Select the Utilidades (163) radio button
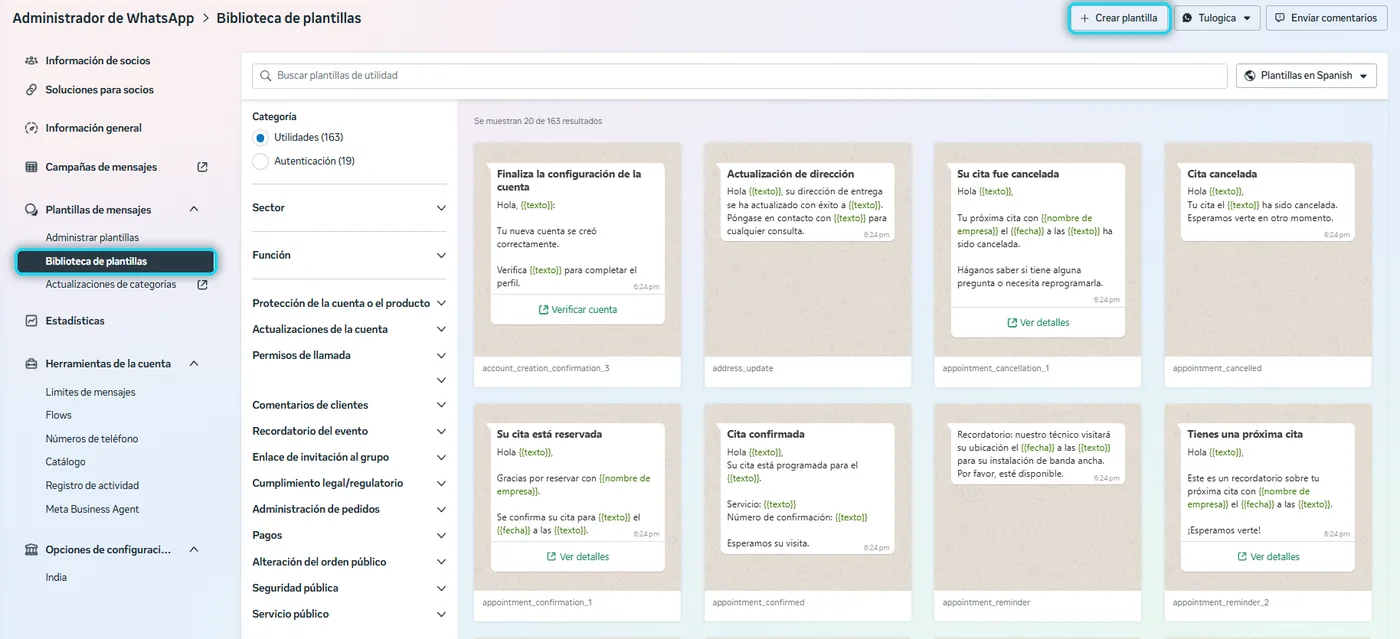Viewport: 1400px width, 639px height. point(260,138)
